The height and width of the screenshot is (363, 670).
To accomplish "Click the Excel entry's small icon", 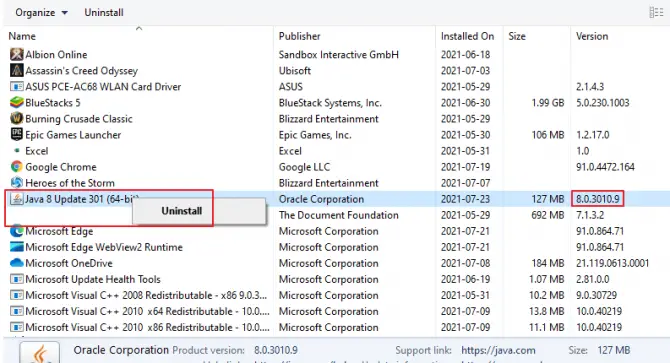I will click(17, 151).
